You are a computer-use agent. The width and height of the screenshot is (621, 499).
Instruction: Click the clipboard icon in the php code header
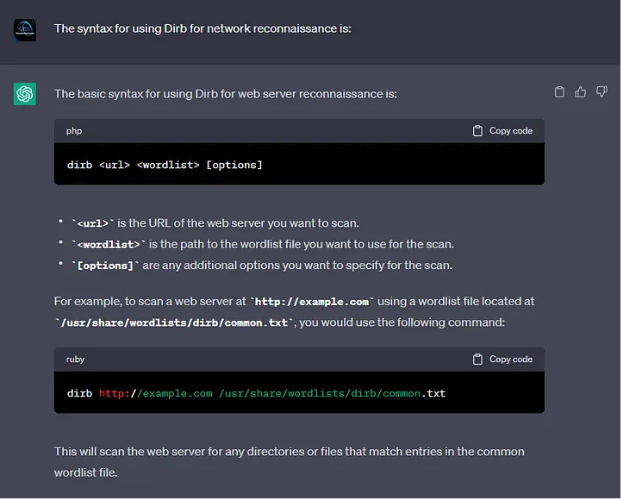478,131
